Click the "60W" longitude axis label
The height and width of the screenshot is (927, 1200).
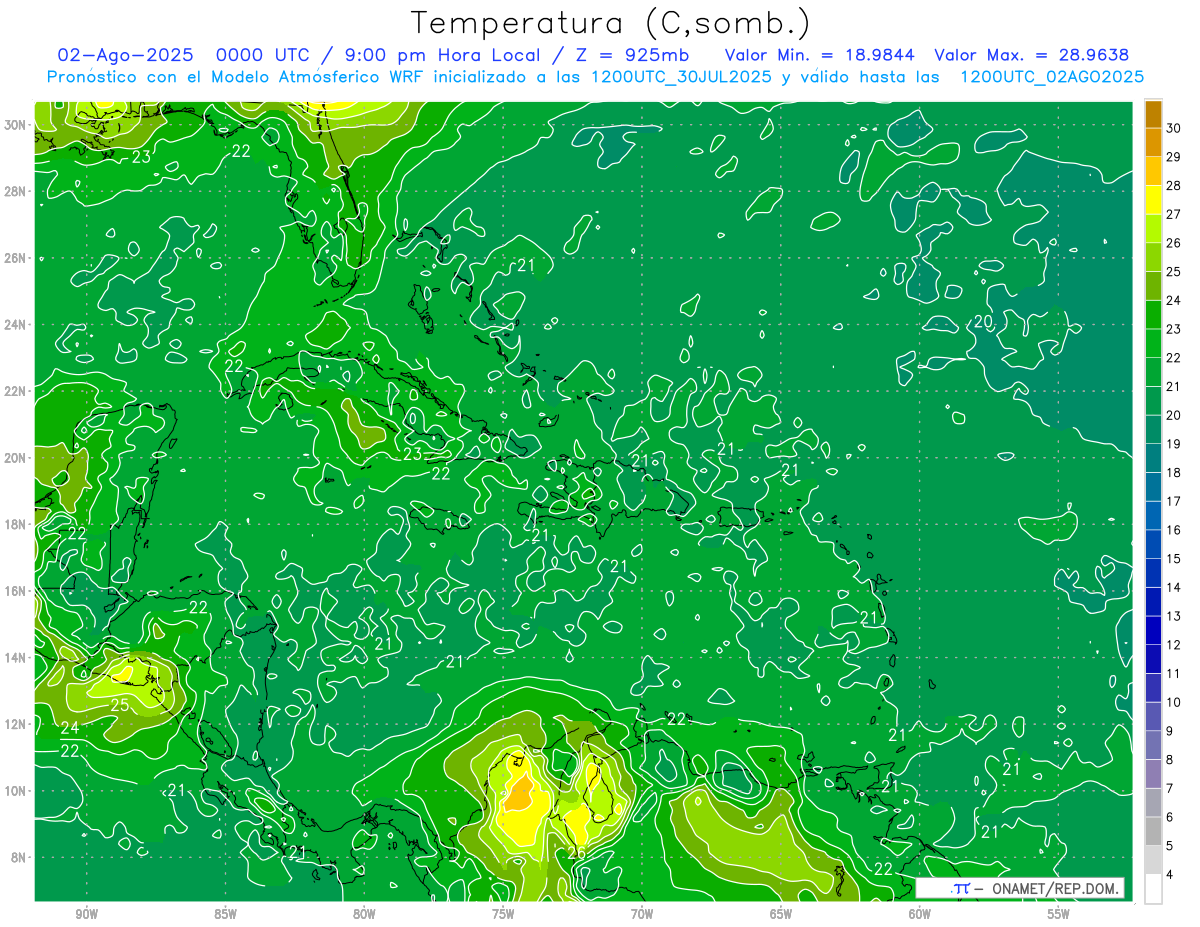pos(920,914)
